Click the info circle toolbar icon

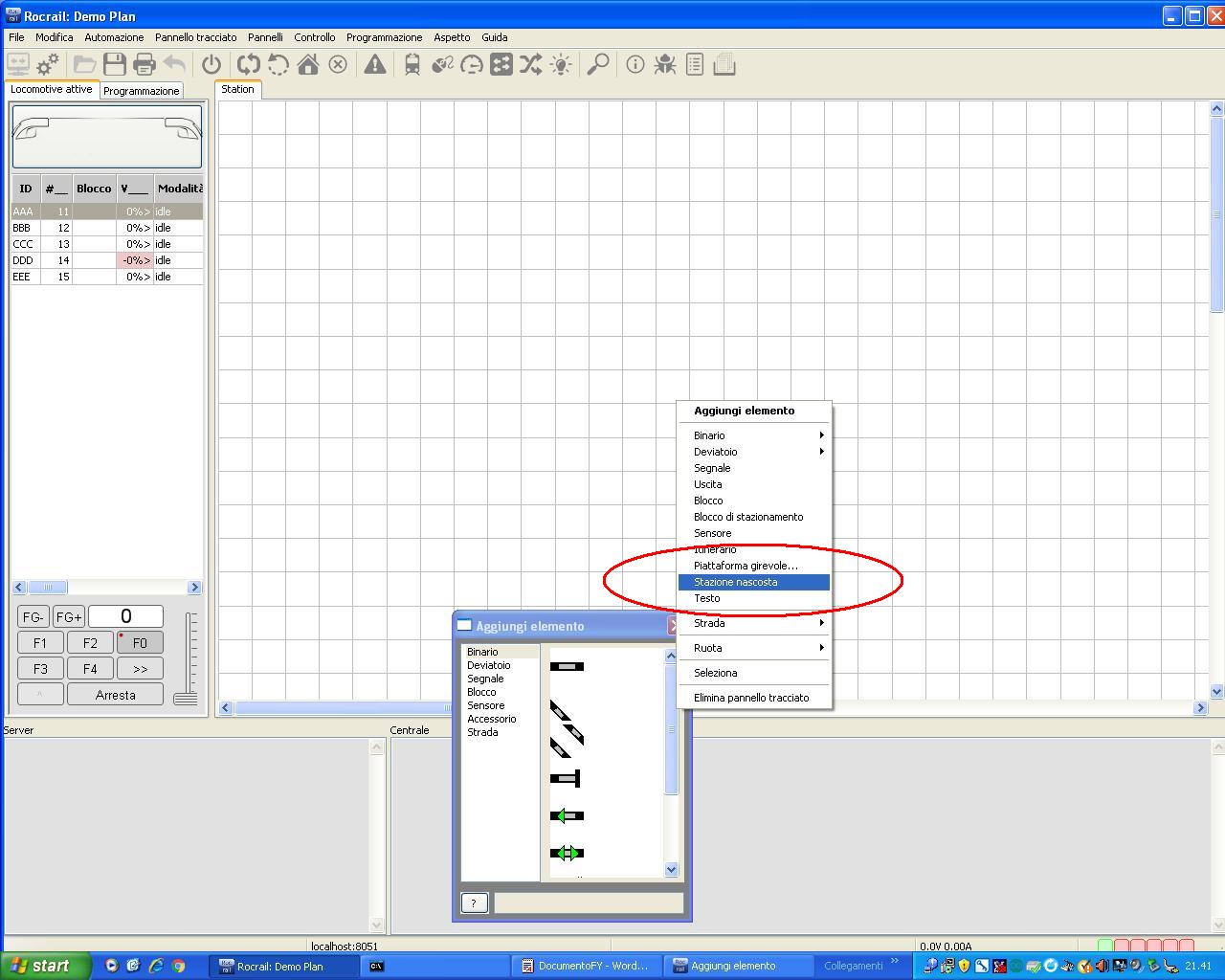[635, 64]
